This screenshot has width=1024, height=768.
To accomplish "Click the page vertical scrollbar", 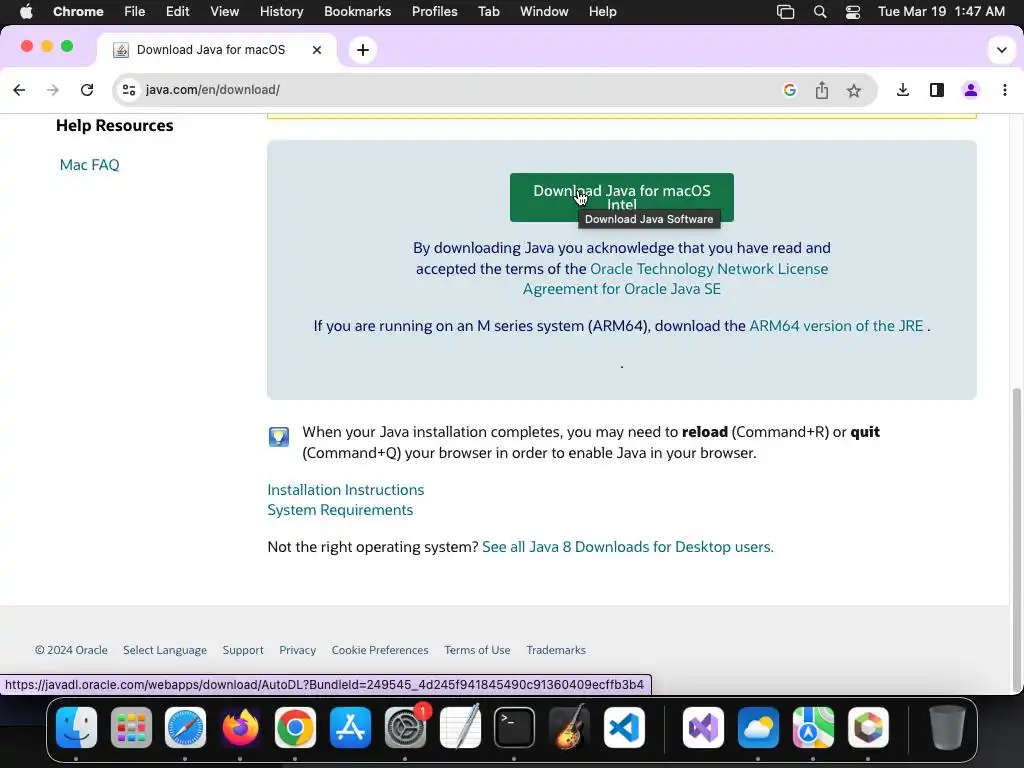I will click(x=1016, y=539).
